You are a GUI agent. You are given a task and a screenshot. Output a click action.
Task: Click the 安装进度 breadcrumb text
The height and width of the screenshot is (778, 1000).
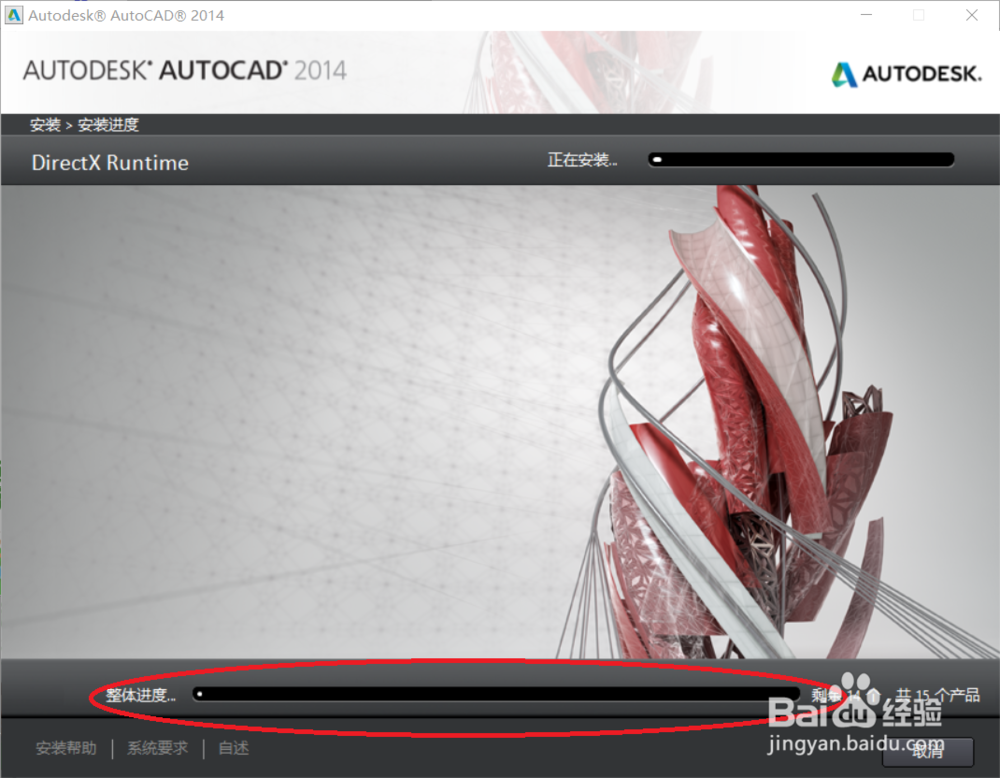(108, 125)
